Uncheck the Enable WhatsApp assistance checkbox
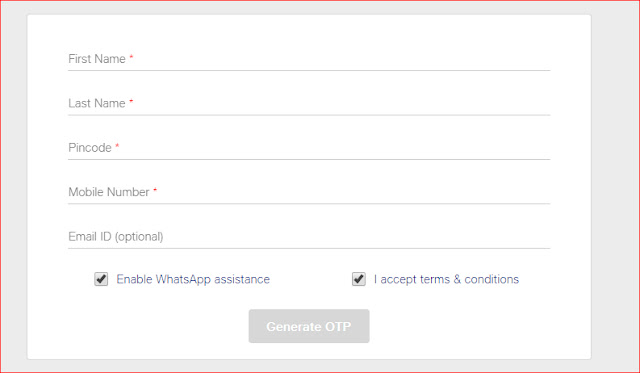640x373 pixels. click(101, 279)
